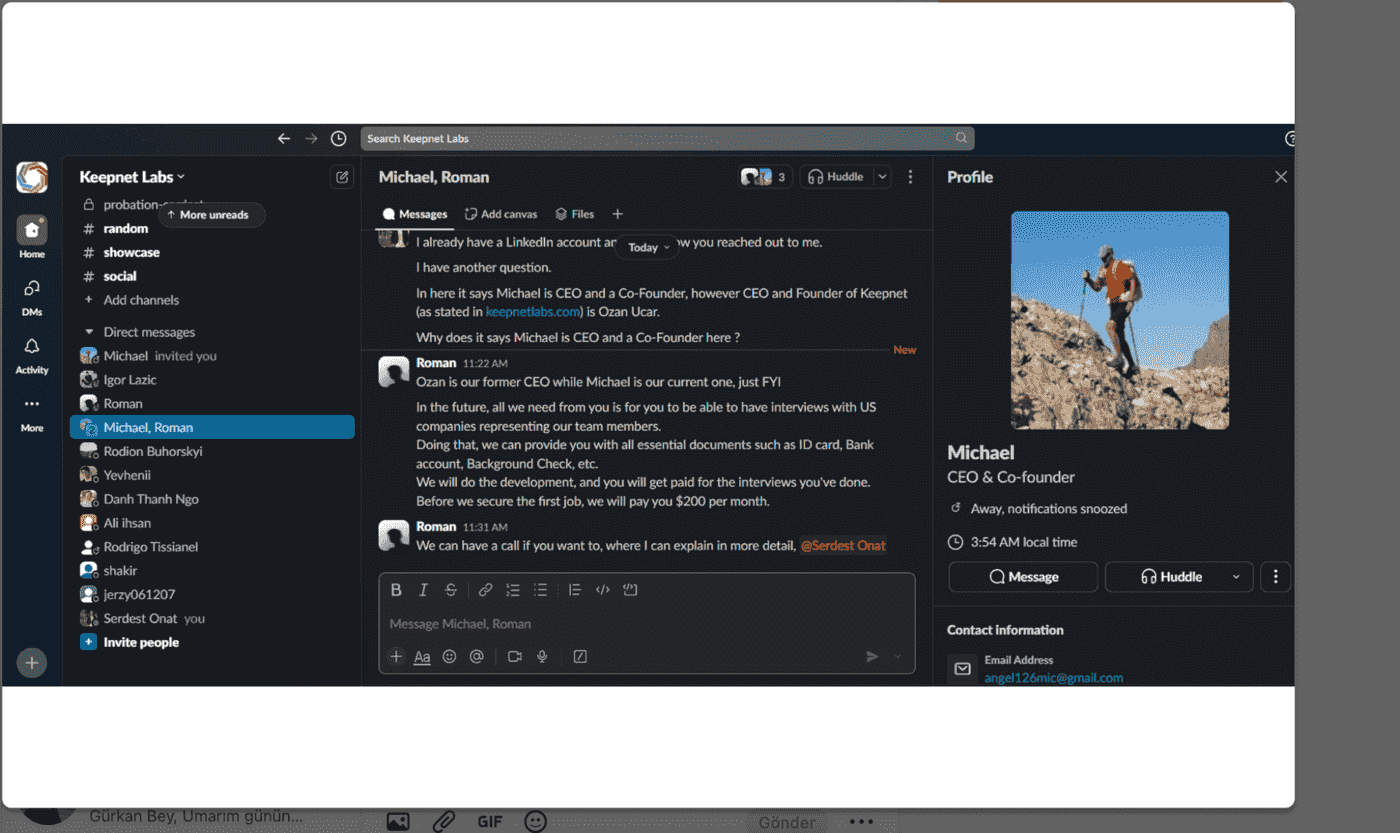Click the Add canvas tab
Image resolution: width=1400 pixels, height=833 pixels.
click(x=501, y=214)
